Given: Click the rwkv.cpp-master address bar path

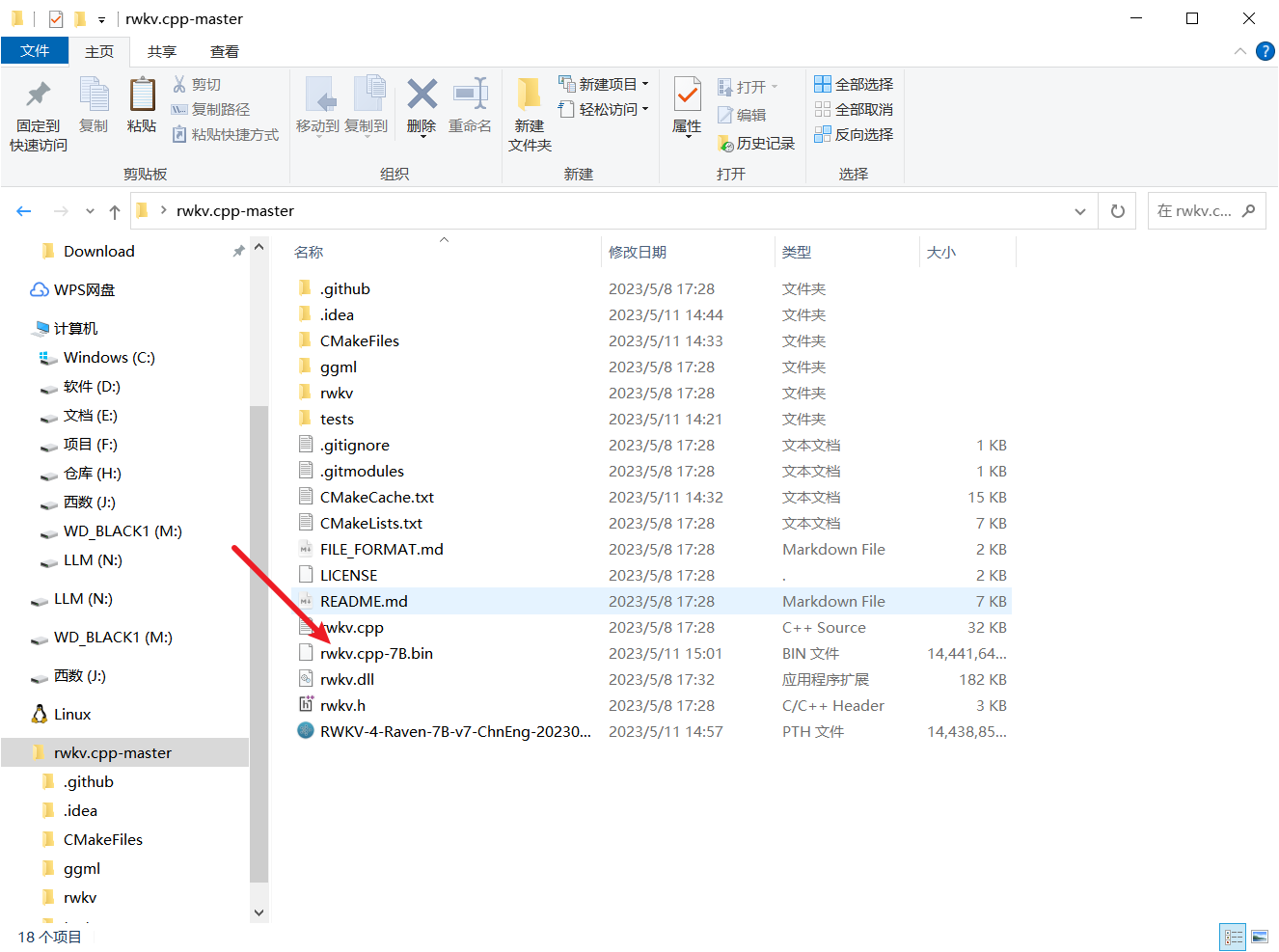Looking at the screenshot, I should pyautogui.click(x=235, y=211).
